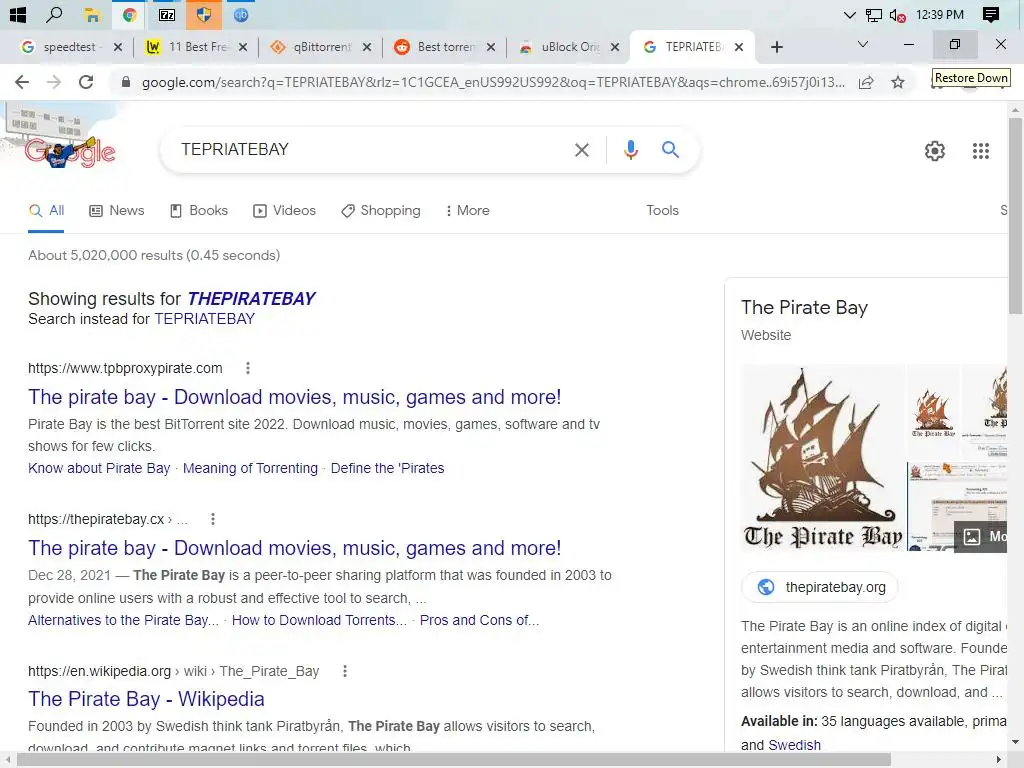Open the Swedish language link
Image resolution: width=1024 pixels, height=768 pixels.
[794, 745]
